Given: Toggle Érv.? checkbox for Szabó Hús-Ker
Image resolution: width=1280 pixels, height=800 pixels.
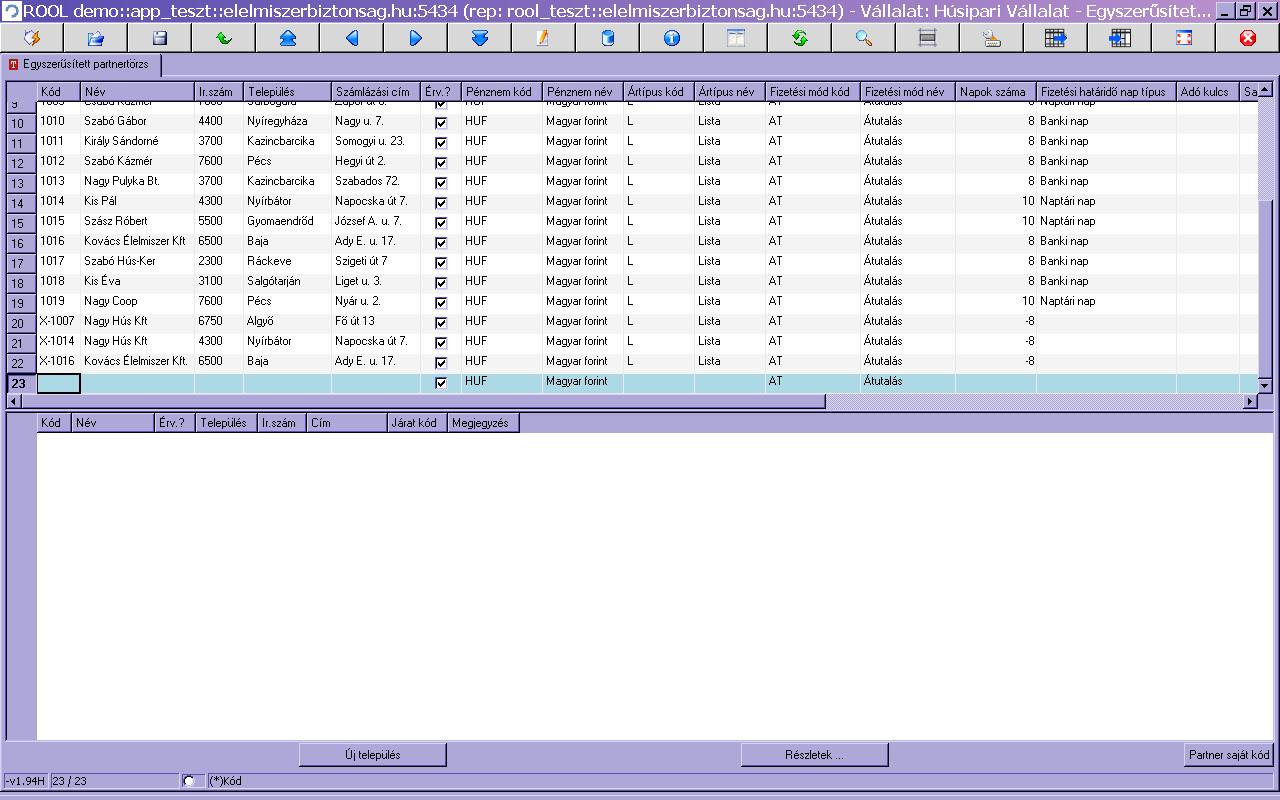Looking at the screenshot, I should pyautogui.click(x=441, y=262).
